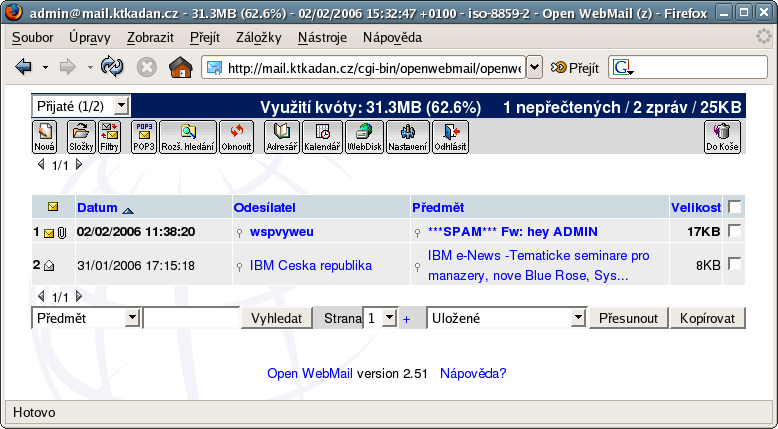Click opened envelope icon of message 2
This screenshot has width=778, height=429.
49,266
